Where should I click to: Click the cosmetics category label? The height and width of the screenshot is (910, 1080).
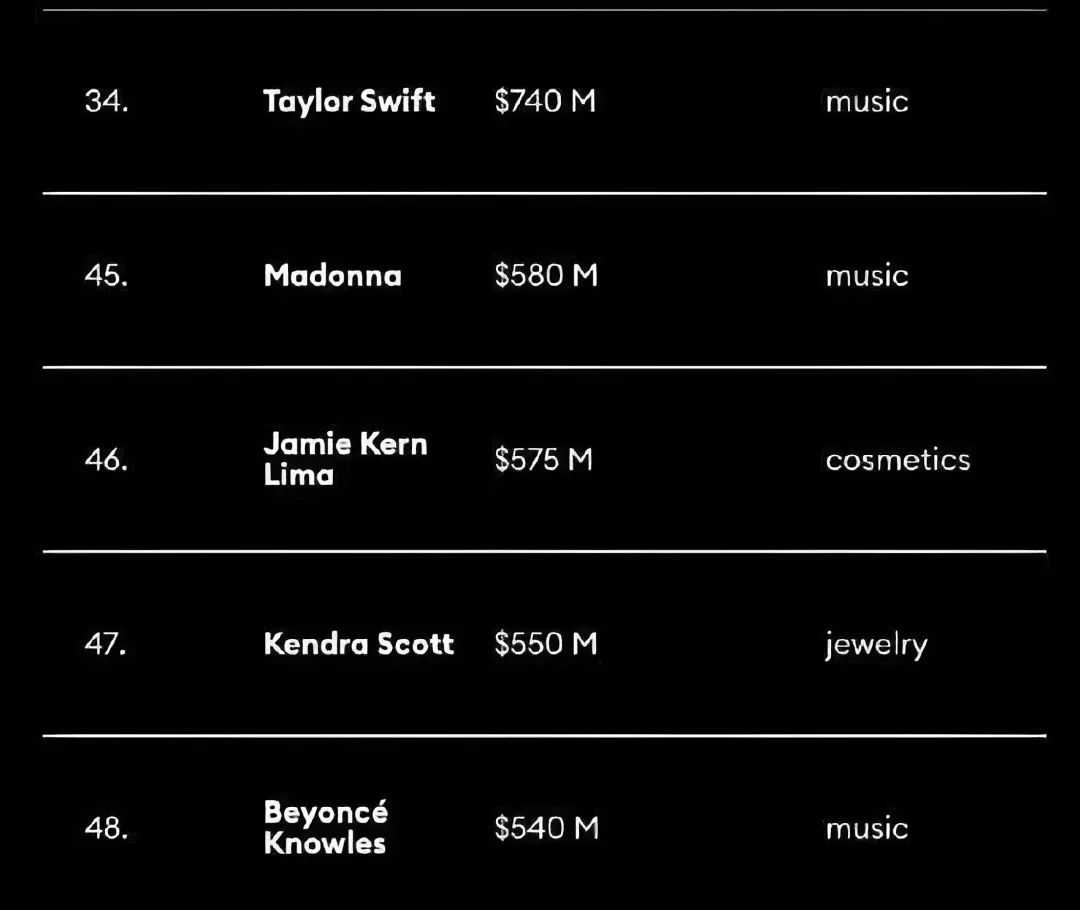coord(898,460)
